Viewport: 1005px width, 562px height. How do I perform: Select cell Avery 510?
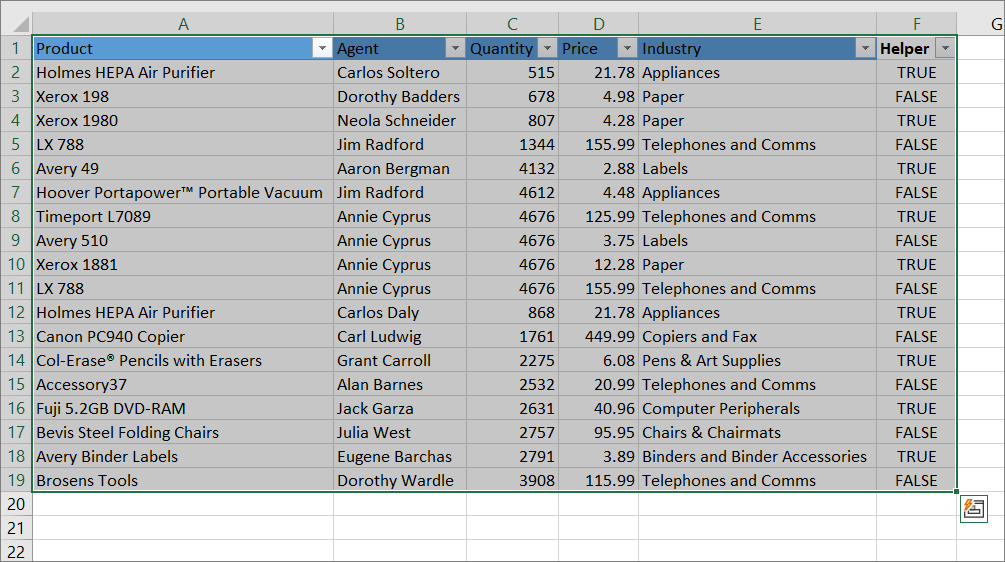click(x=183, y=240)
